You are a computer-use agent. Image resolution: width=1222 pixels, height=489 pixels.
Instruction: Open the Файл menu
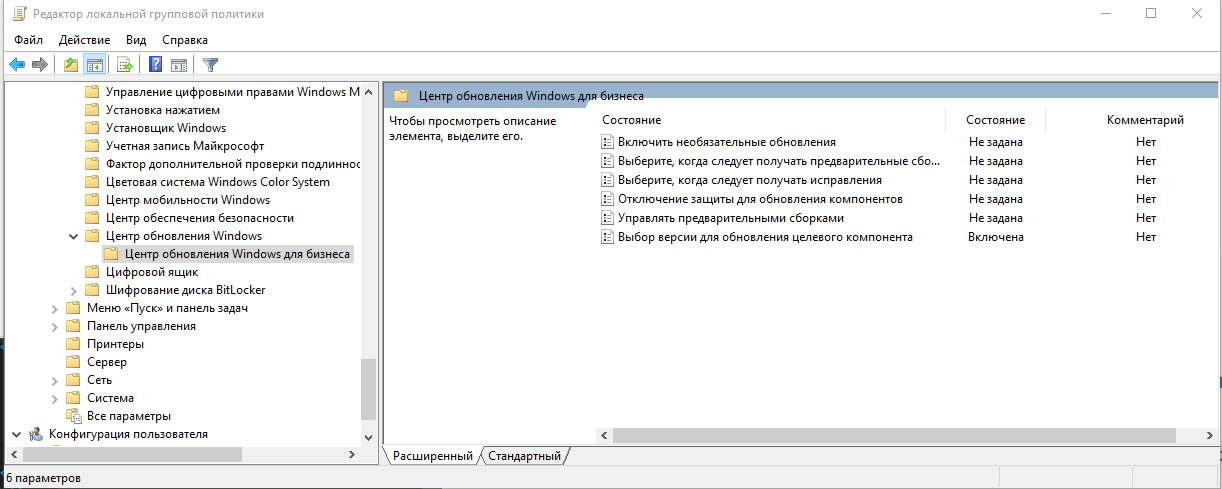[29, 40]
